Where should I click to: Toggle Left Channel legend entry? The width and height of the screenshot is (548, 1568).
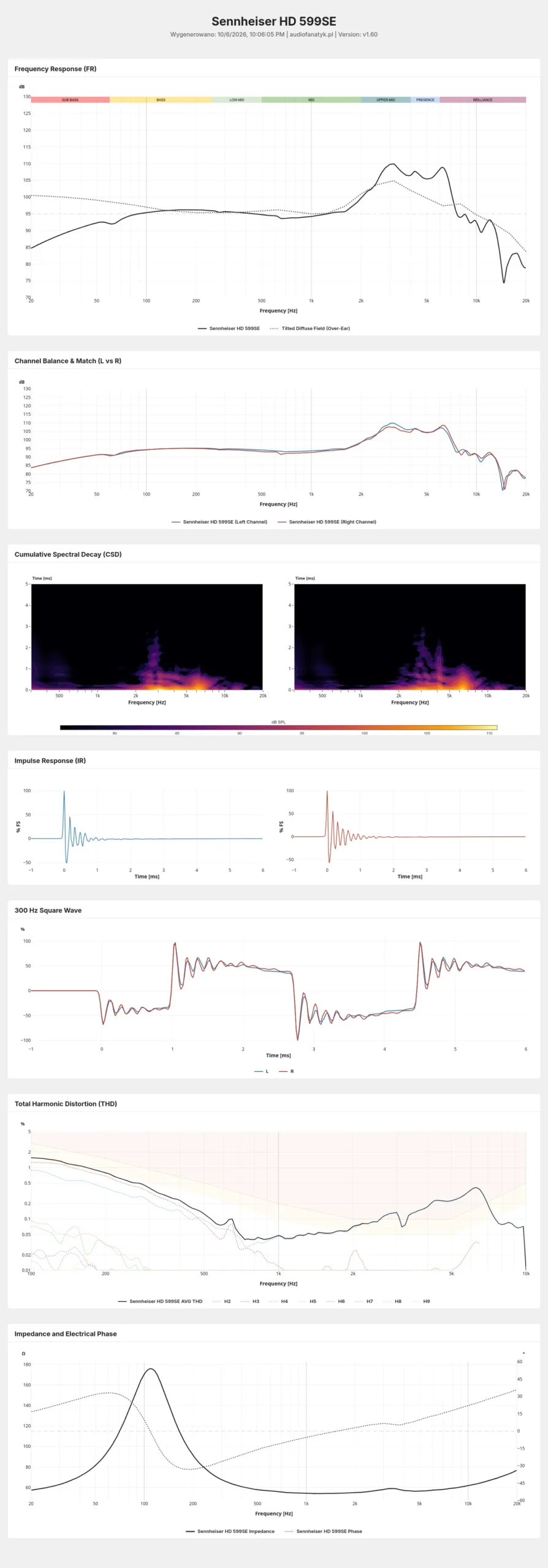[x=219, y=522]
